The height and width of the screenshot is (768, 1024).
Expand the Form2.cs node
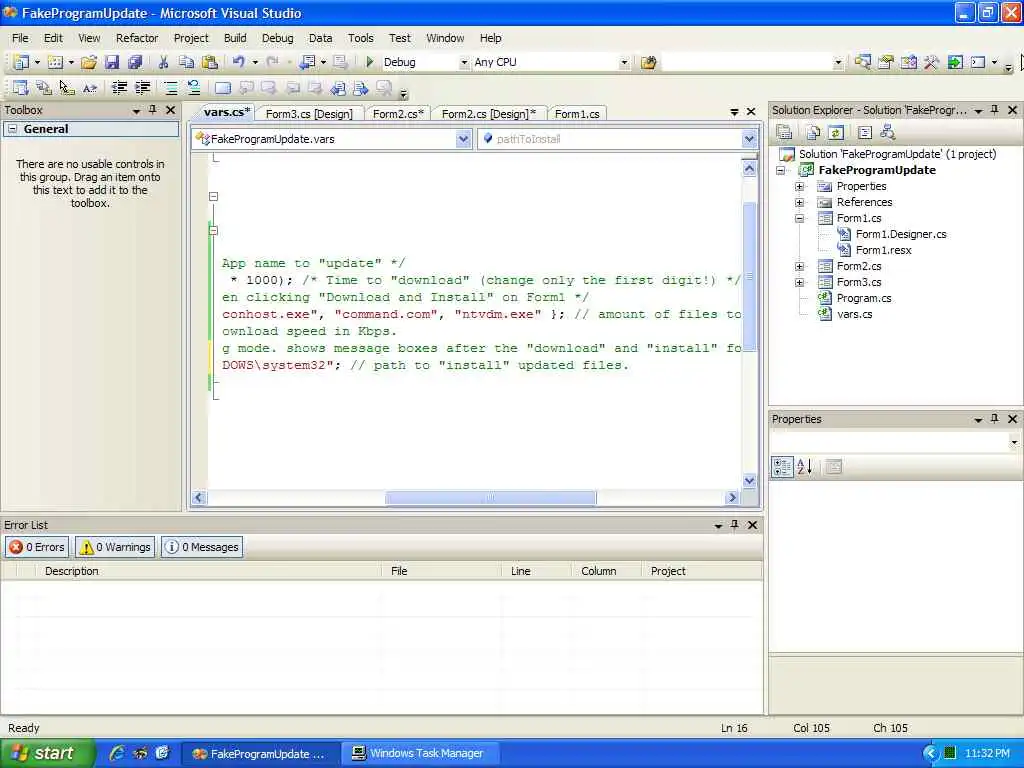799,266
